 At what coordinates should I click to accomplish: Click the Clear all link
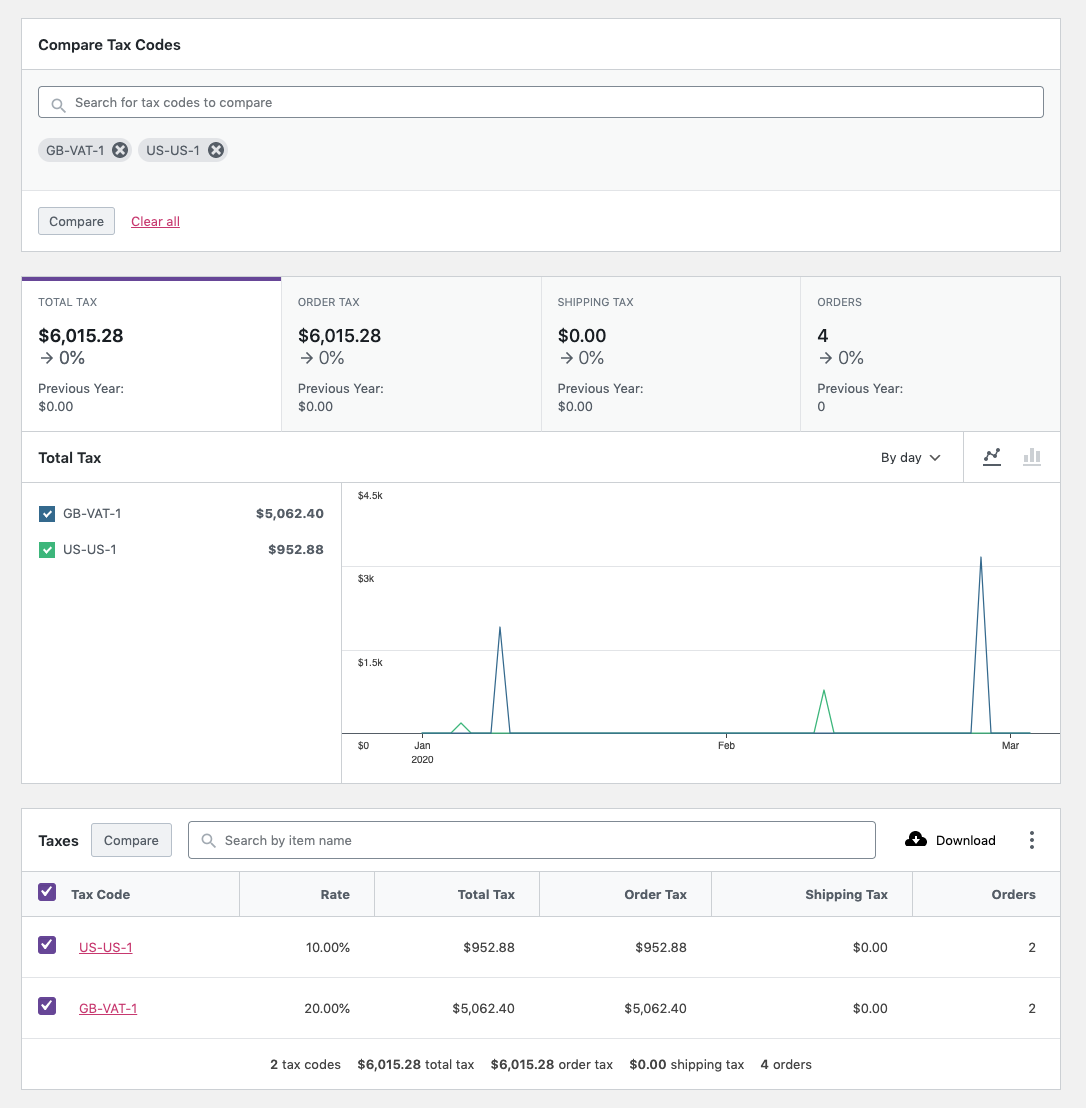[x=155, y=221]
